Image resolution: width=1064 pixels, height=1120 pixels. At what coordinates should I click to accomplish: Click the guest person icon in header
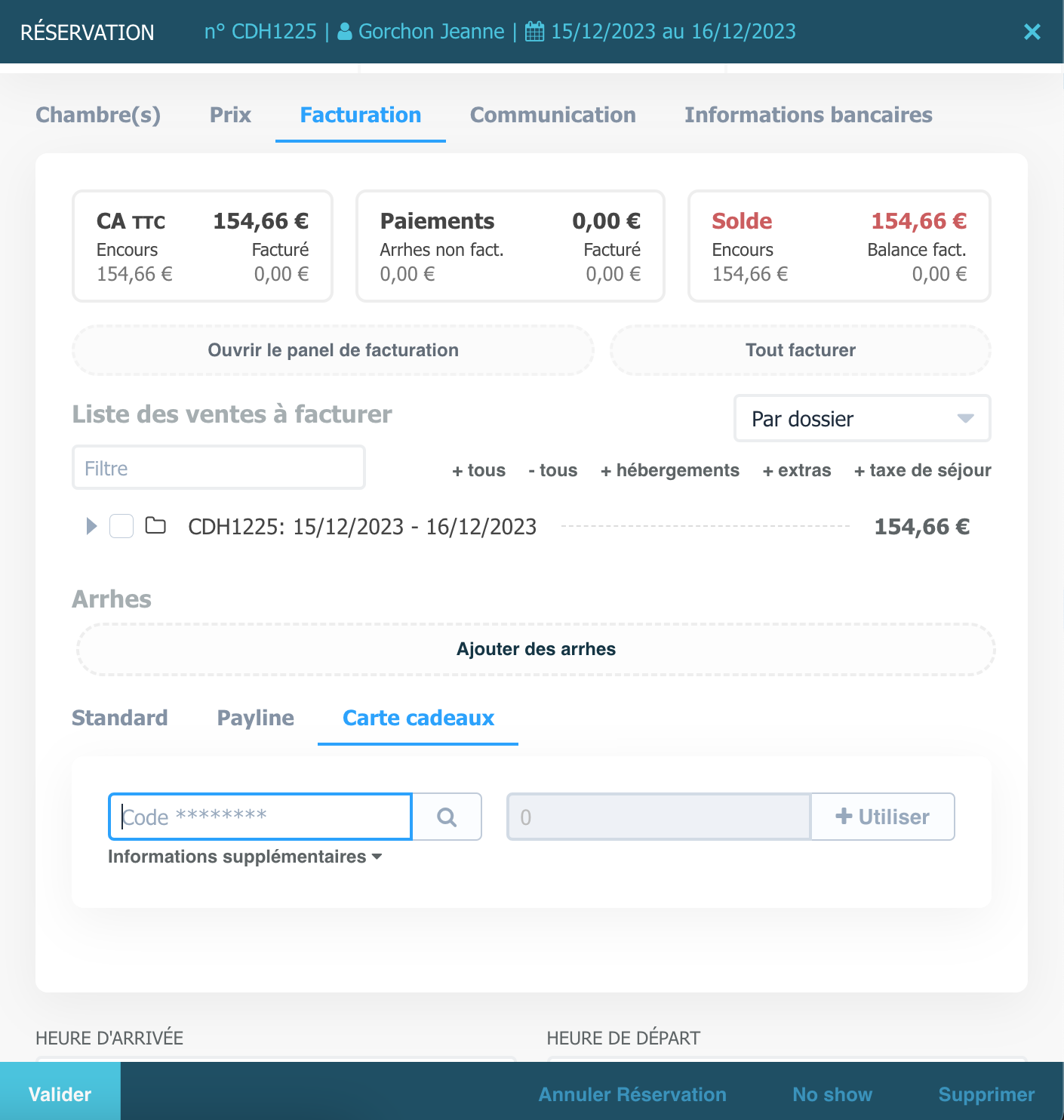[x=344, y=32]
